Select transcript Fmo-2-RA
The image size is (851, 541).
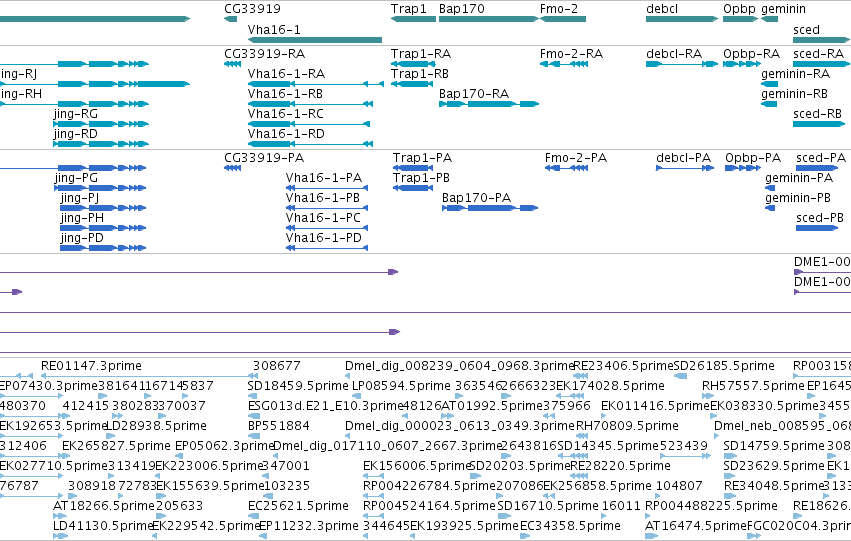coord(571,54)
